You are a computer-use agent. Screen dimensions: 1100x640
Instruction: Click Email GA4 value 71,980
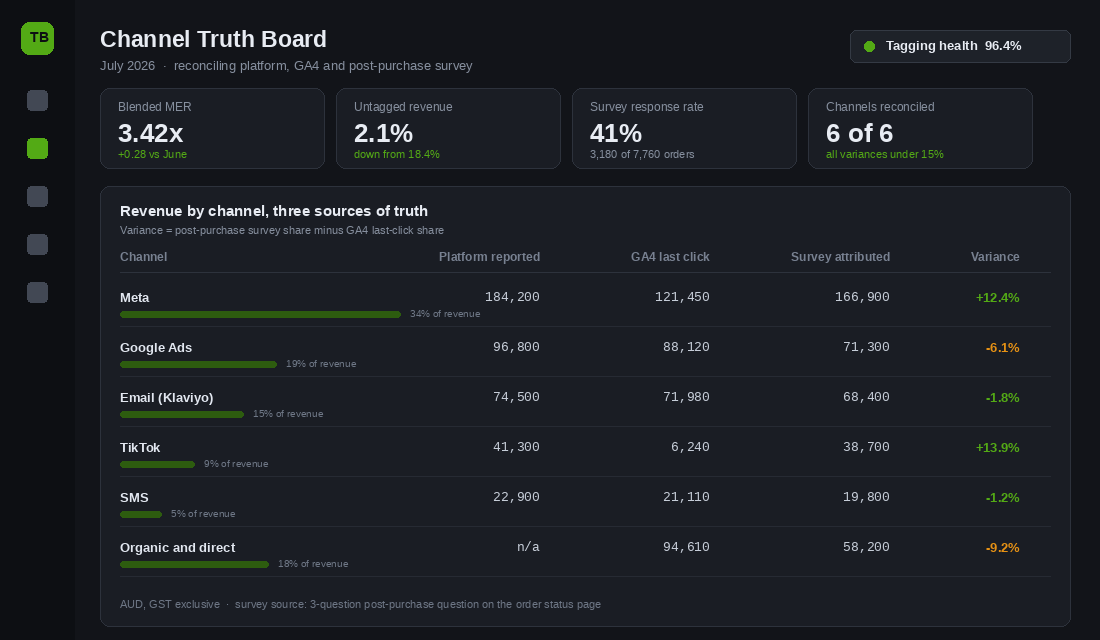(686, 396)
